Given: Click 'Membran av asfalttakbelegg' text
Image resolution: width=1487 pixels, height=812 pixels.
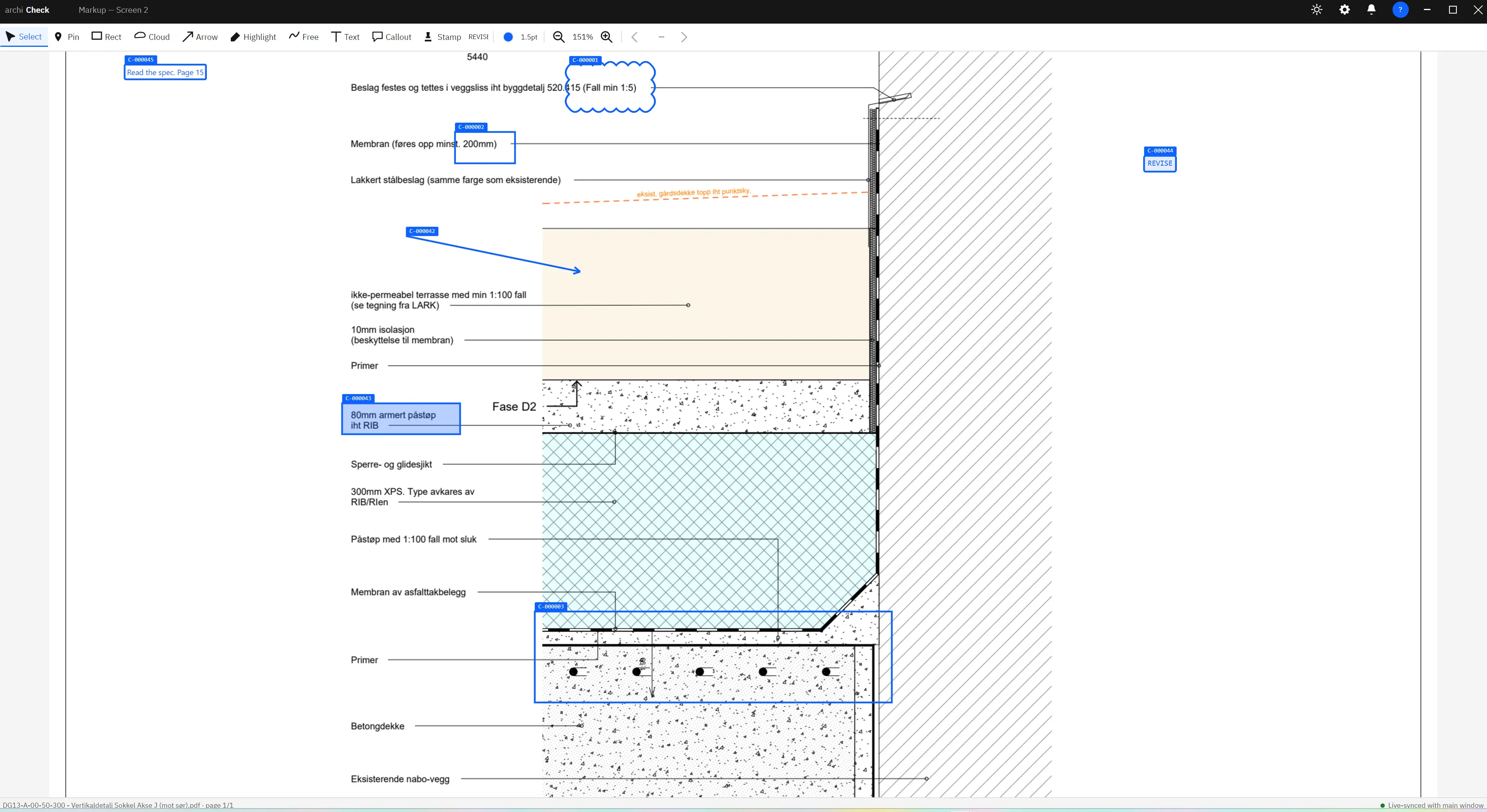Looking at the screenshot, I should (408, 592).
